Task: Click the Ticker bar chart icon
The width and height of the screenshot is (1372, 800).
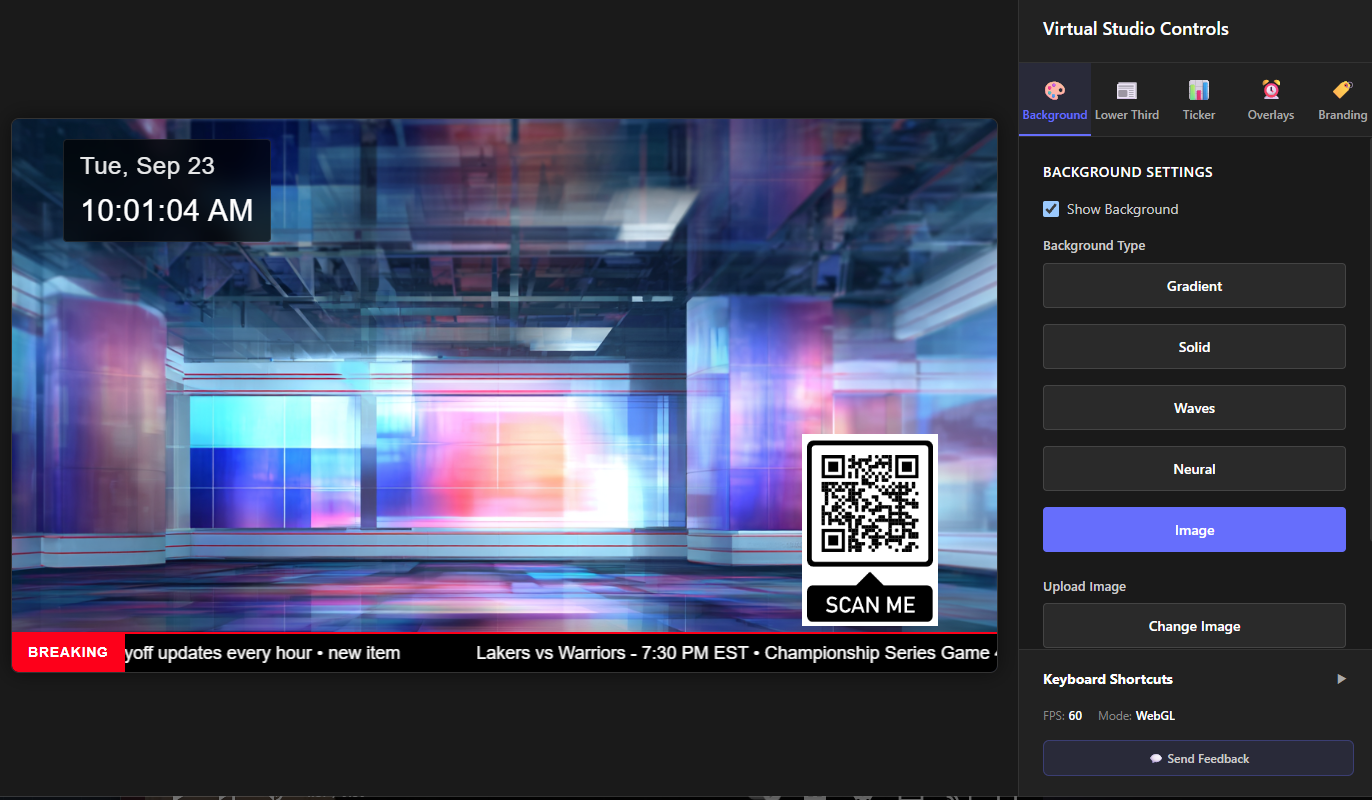Action: [1198, 88]
